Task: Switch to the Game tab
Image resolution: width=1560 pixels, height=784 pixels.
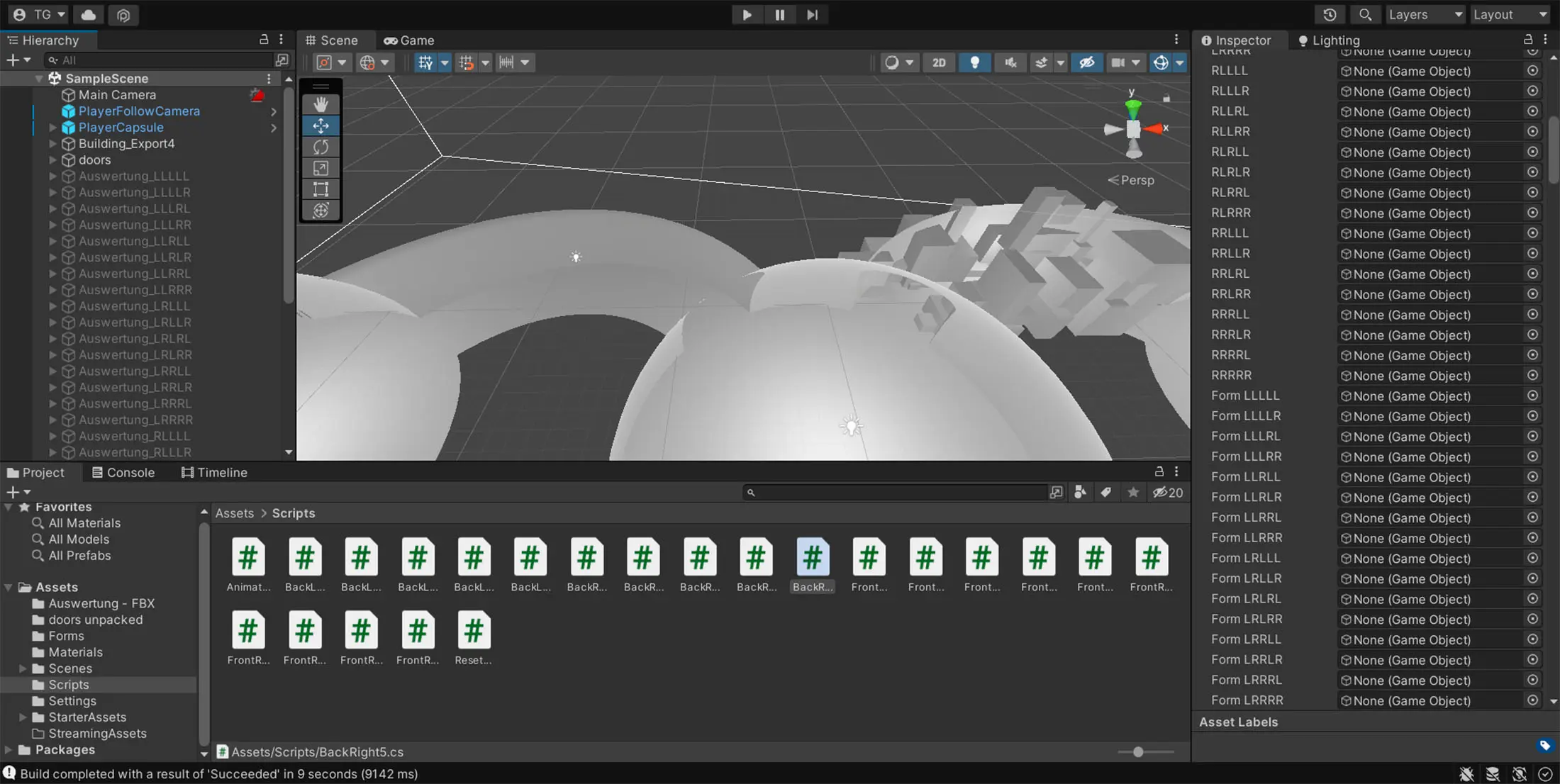Action: [409, 40]
